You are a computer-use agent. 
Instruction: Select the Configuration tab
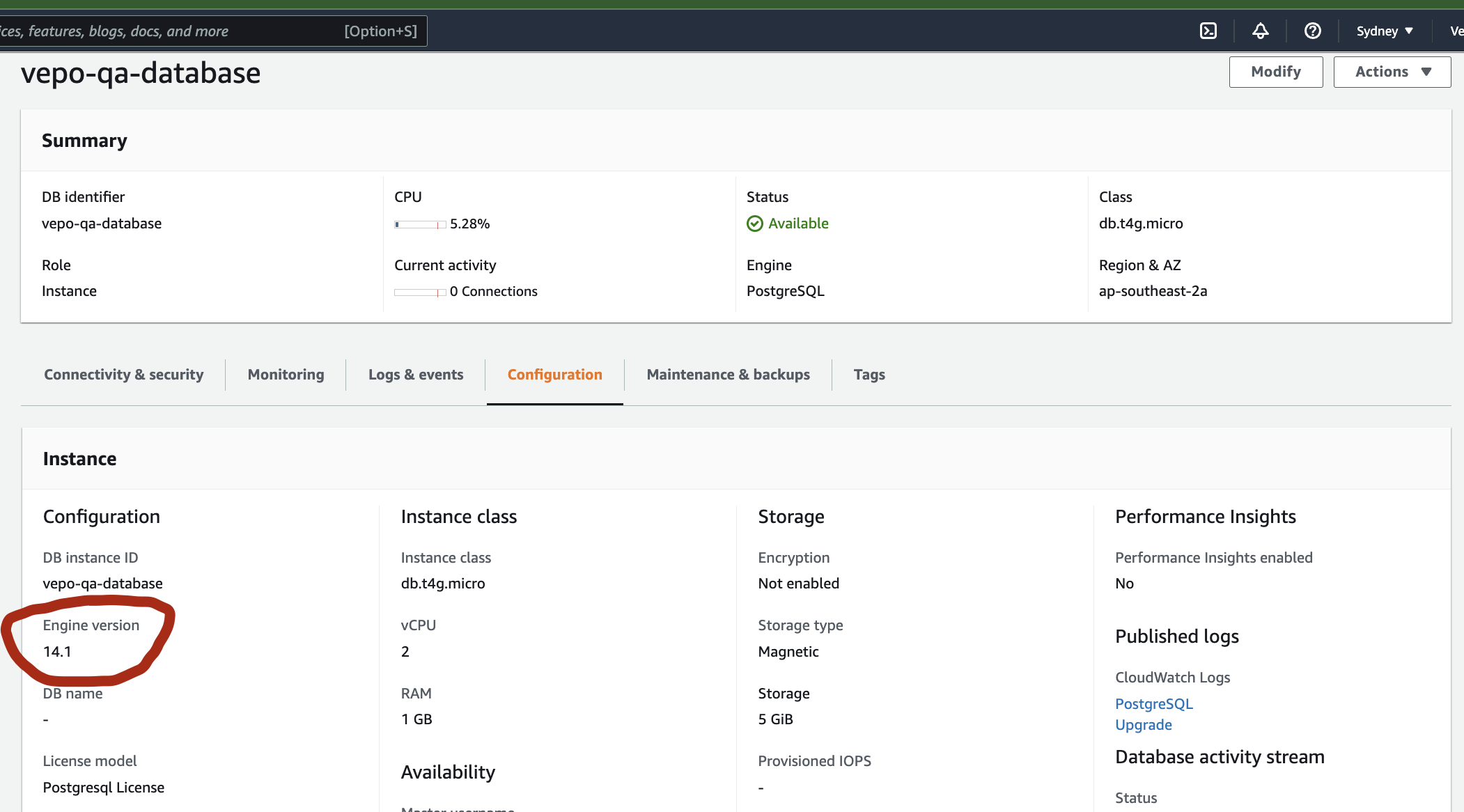(x=554, y=374)
